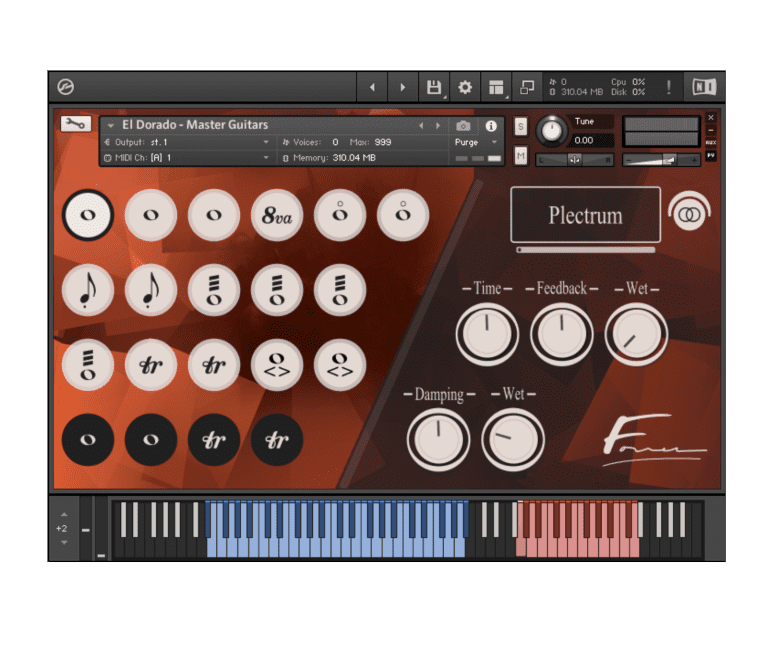
Task: Click the El Dorado - Master Guitars title
Action: [x=195, y=125]
